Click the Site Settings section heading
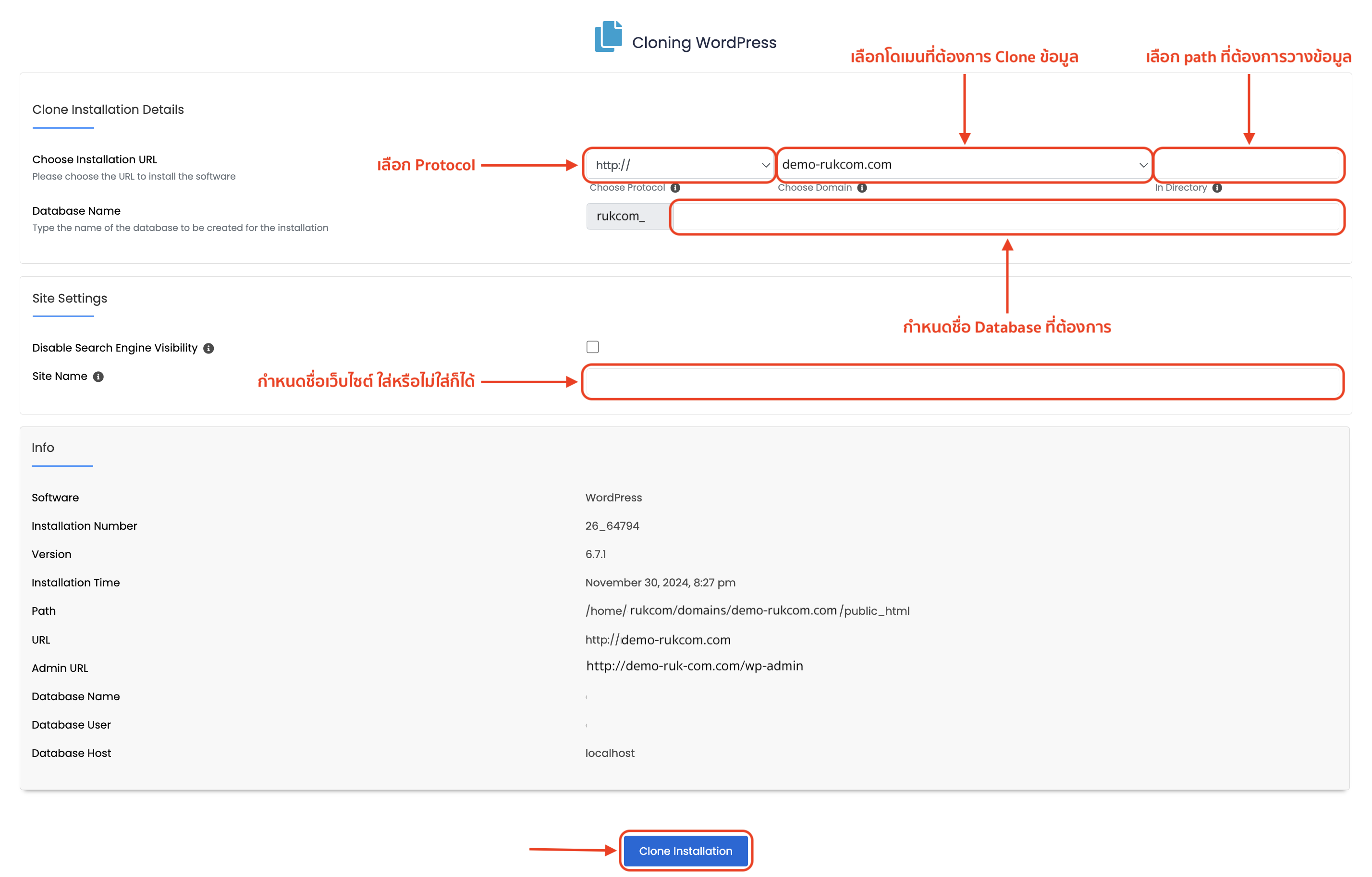Viewport: 1372px width, 877px height. pyautogui.click(x=70, y=298)
